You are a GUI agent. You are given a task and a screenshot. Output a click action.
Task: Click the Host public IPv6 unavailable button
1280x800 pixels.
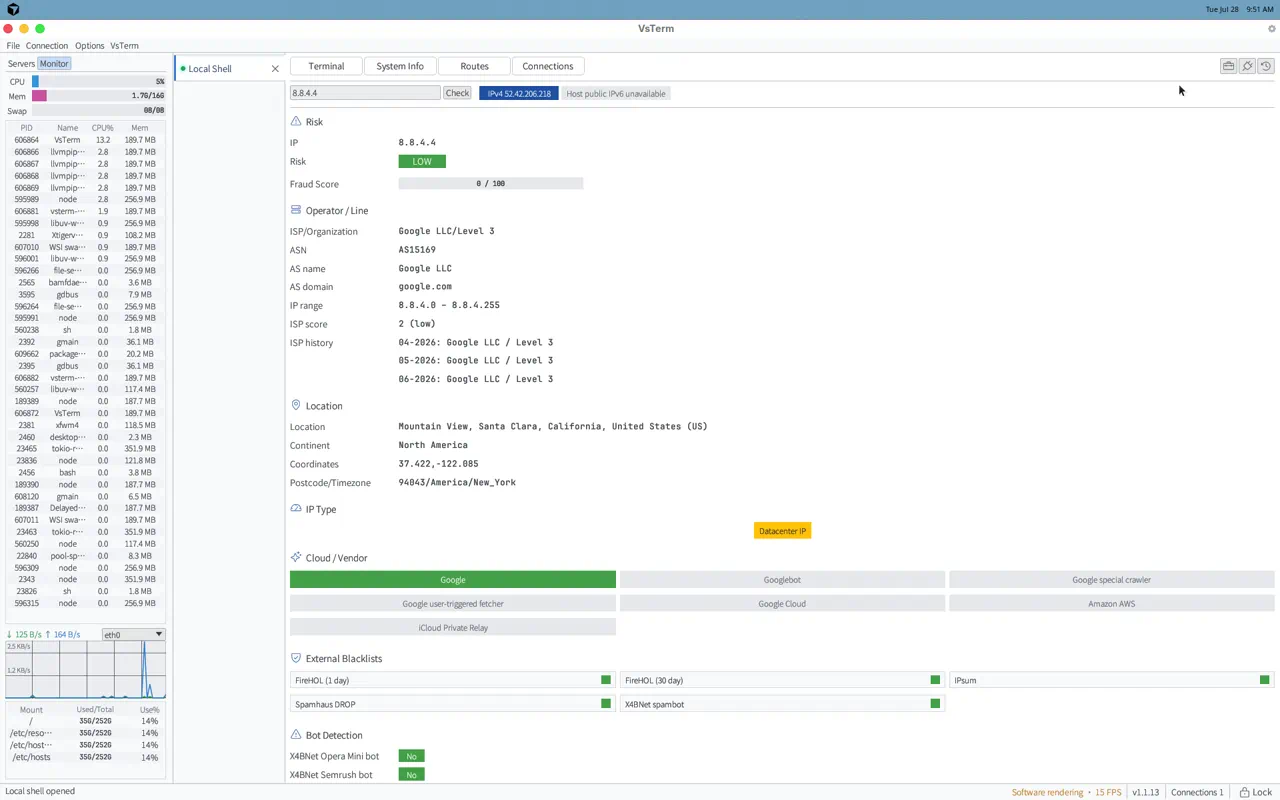tap(616, 94)
